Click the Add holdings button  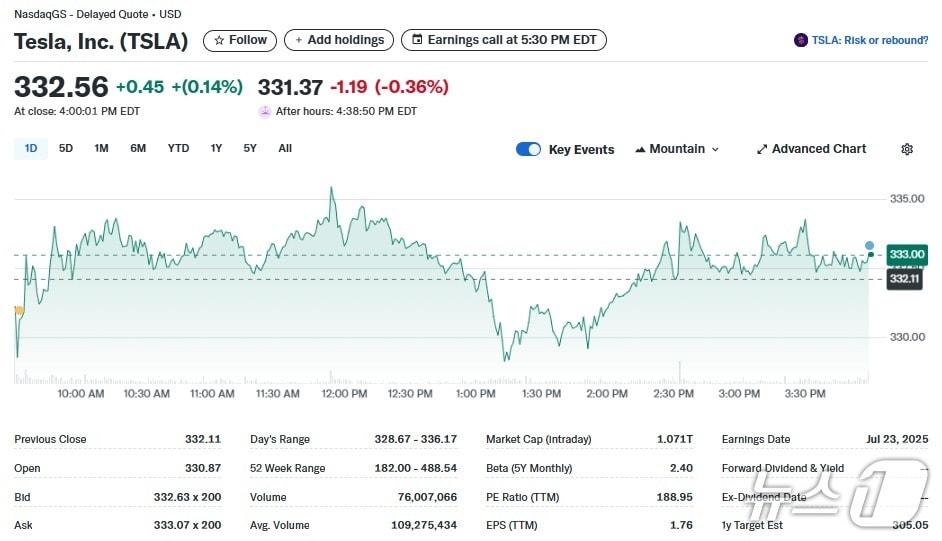pos(338,40)
